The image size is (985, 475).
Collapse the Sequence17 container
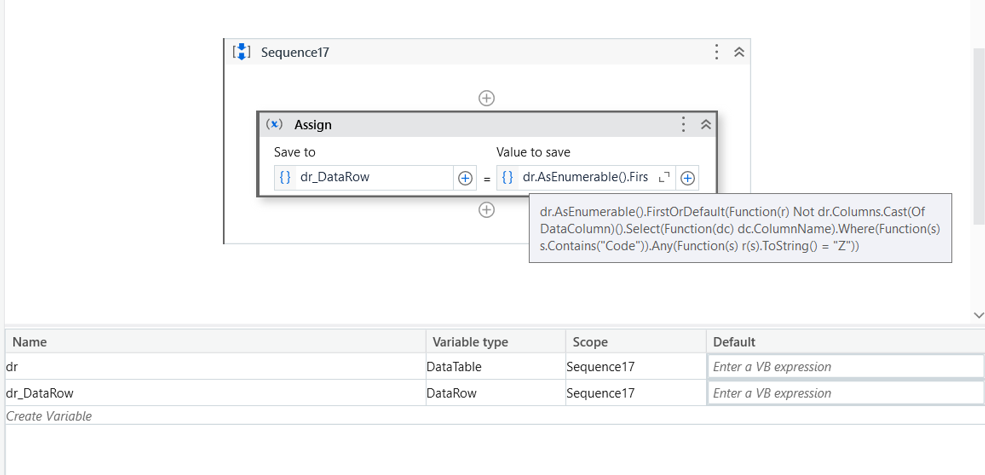(x=739, y=52)
